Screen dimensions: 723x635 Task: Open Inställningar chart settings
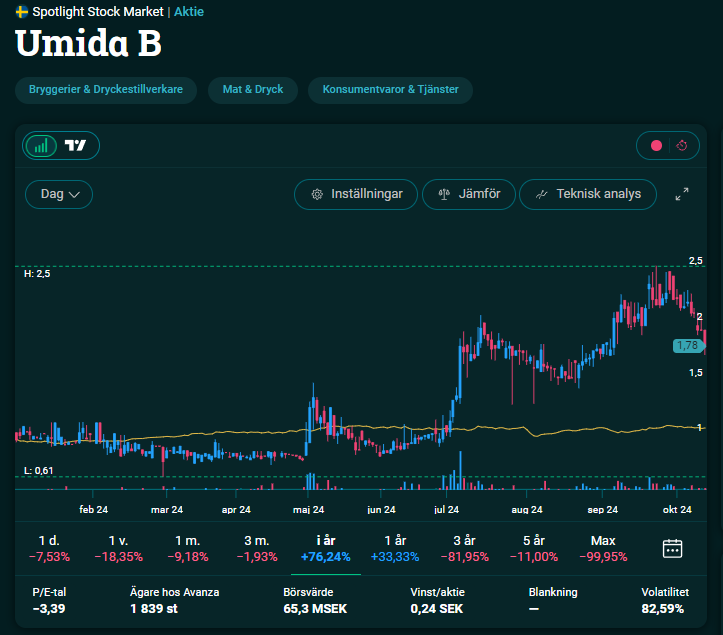tap(356, 194)
